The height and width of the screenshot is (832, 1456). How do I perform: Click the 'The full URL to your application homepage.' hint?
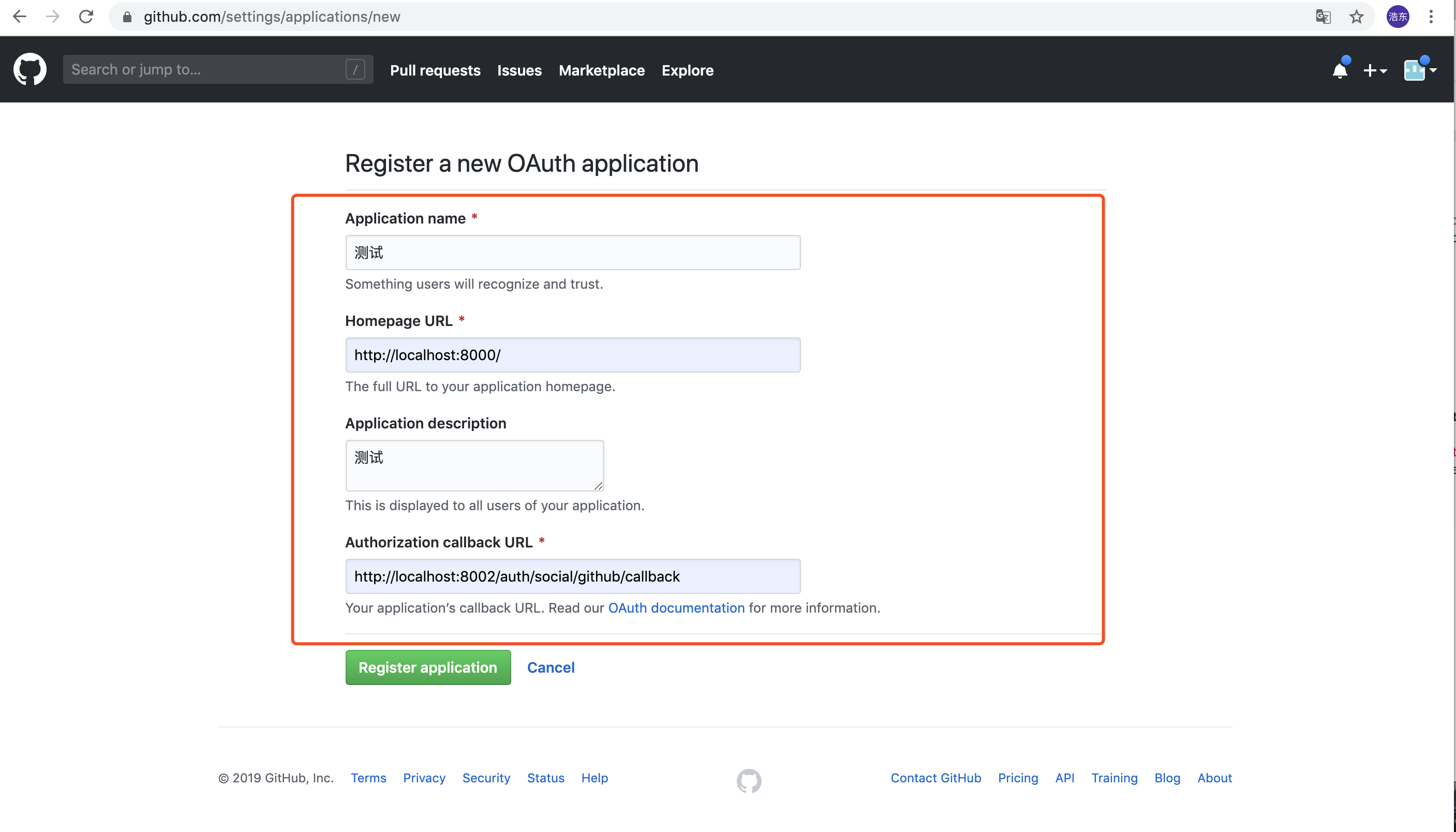480,387
